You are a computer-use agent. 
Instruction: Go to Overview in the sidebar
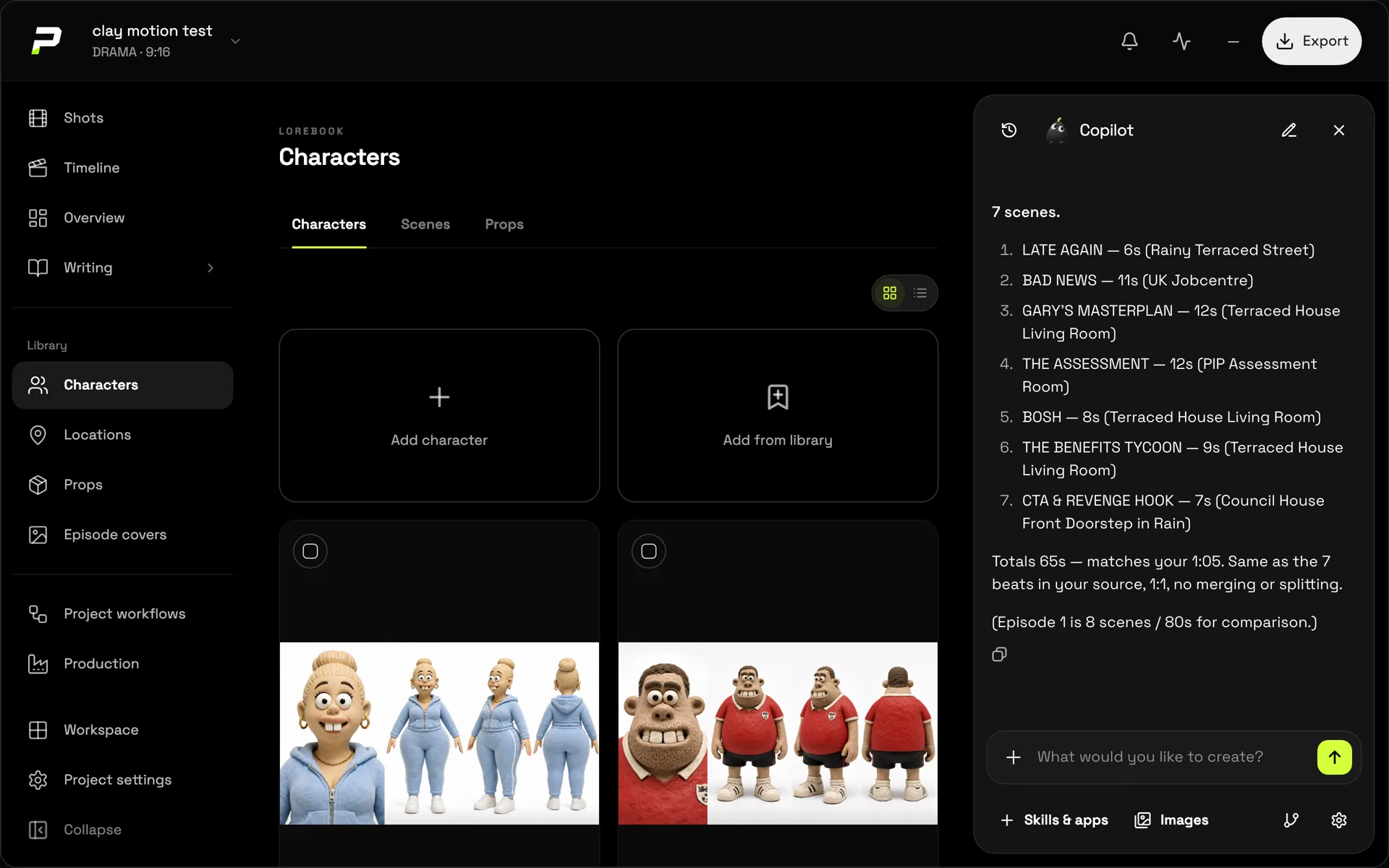tap(123, 218)
